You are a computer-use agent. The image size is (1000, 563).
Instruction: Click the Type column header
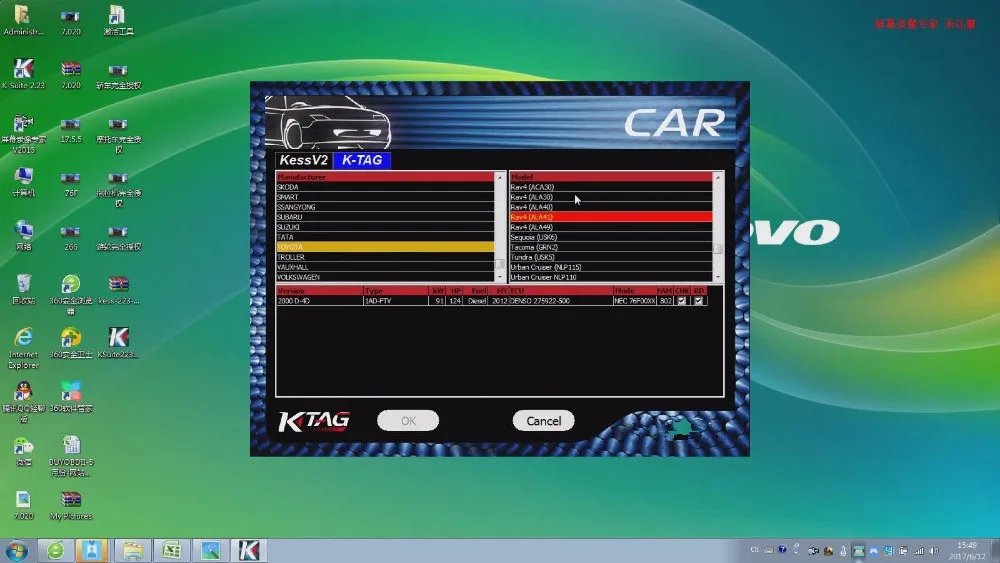[x=395, y=291]
